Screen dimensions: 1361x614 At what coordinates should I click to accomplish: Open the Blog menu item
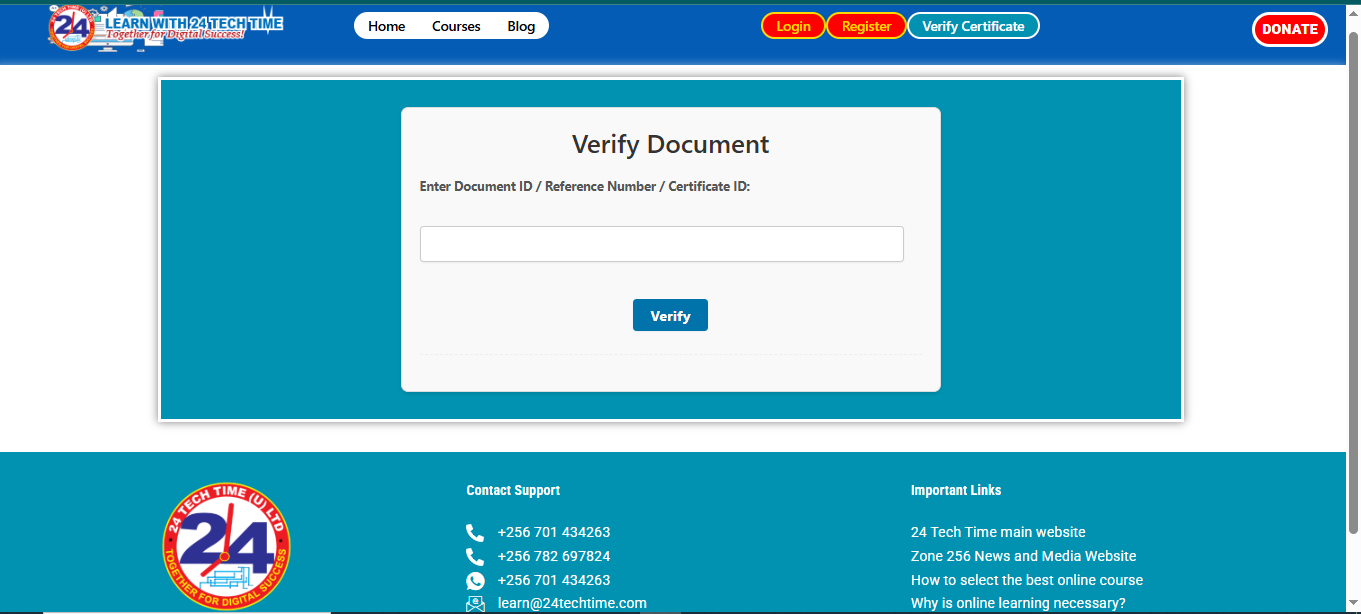(521, 26)
